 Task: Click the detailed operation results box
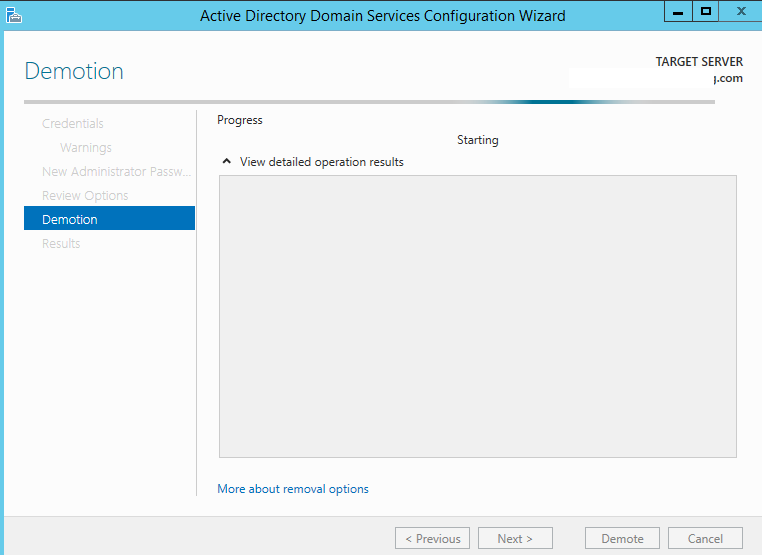point(478,316)
